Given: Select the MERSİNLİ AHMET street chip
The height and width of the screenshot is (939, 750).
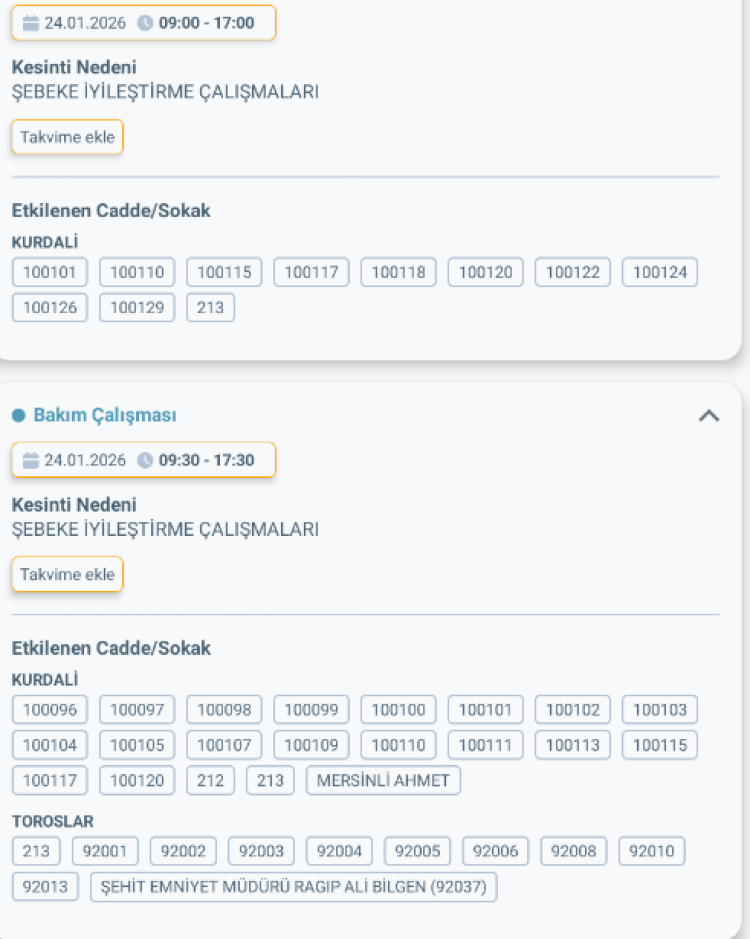Looking at the screenshot, I should (383, 780).
